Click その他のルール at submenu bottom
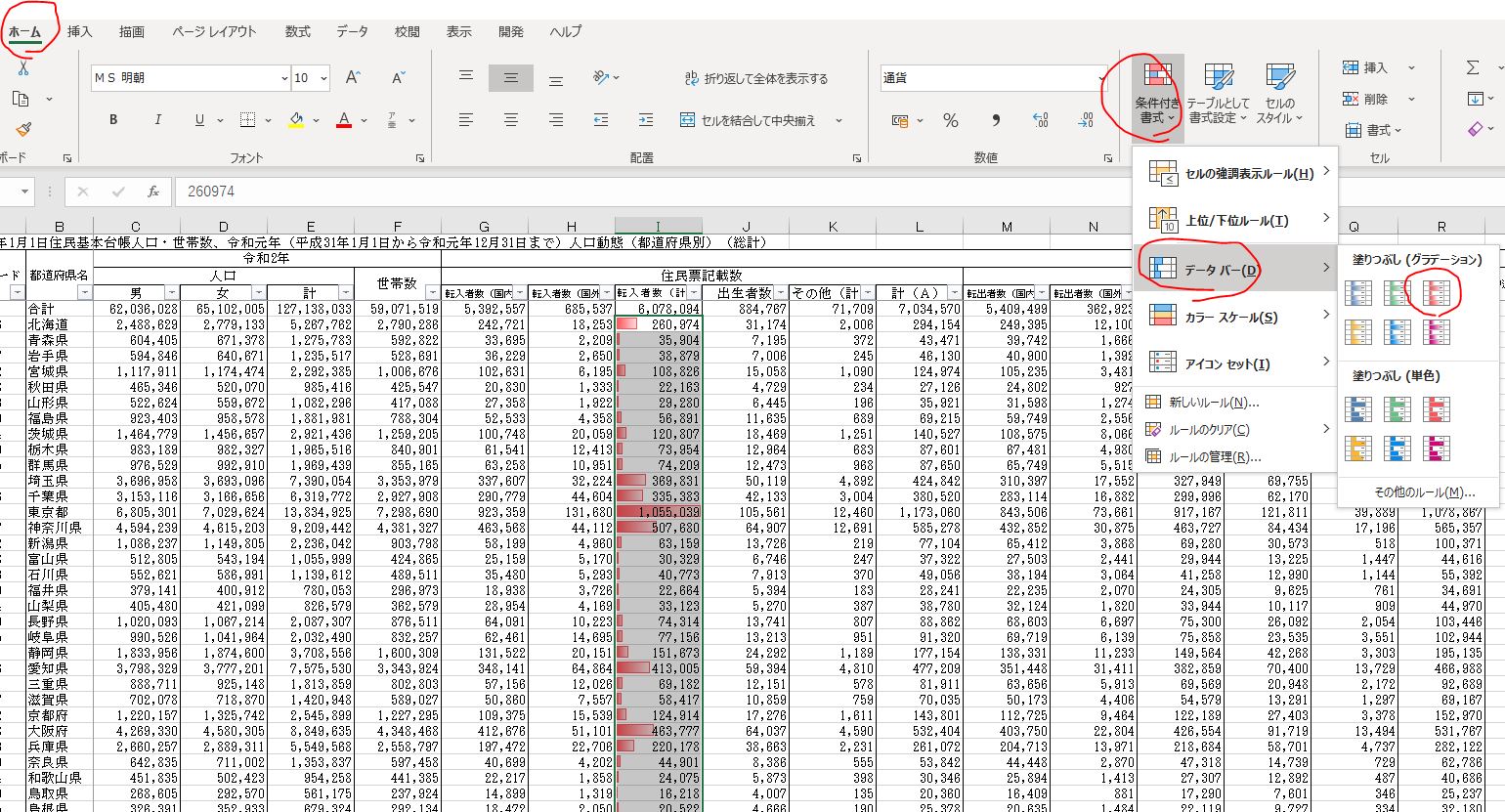1505x812 pixels. (x=1423, y=492)
